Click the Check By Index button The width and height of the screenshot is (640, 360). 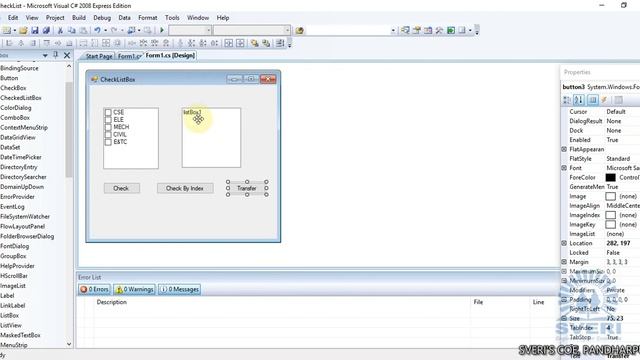click(185, 188)
